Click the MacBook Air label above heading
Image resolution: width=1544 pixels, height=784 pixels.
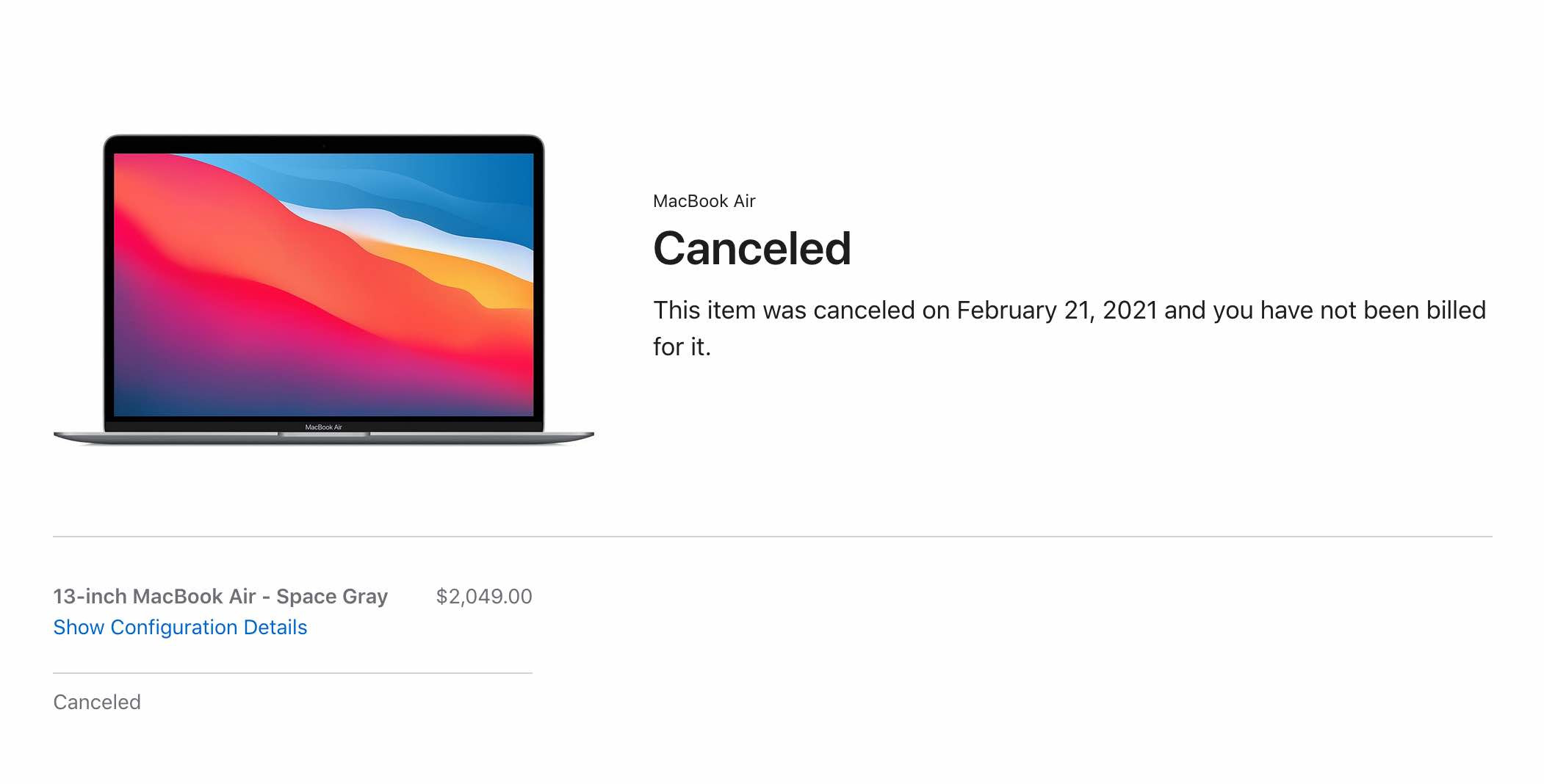(704, 201)
